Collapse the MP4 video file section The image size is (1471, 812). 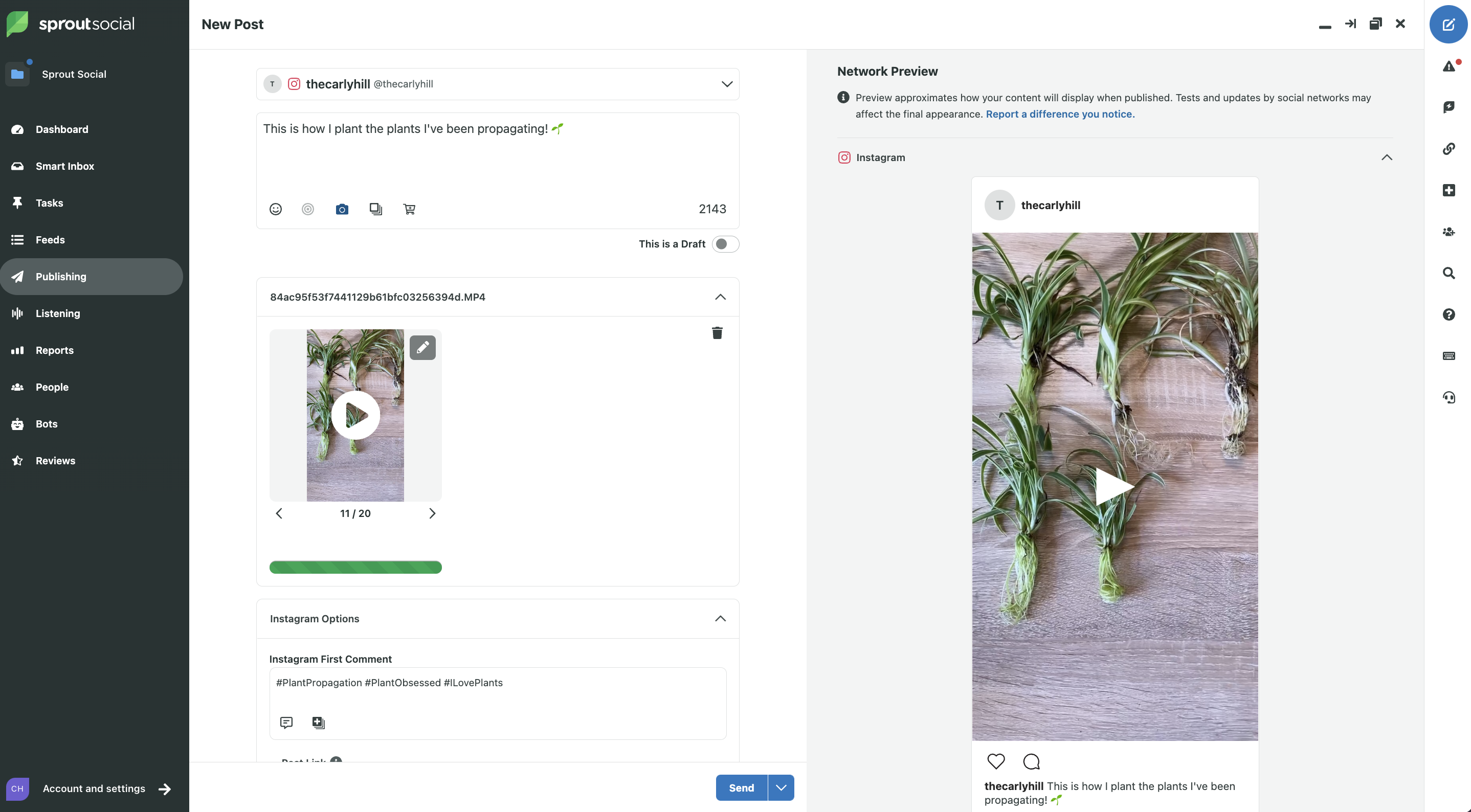pos(720,297)
